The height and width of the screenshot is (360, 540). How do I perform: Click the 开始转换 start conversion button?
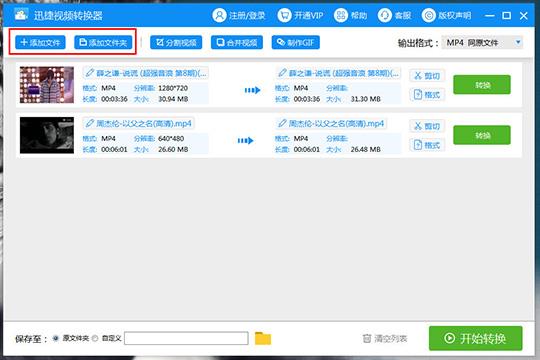pos(475,338)
